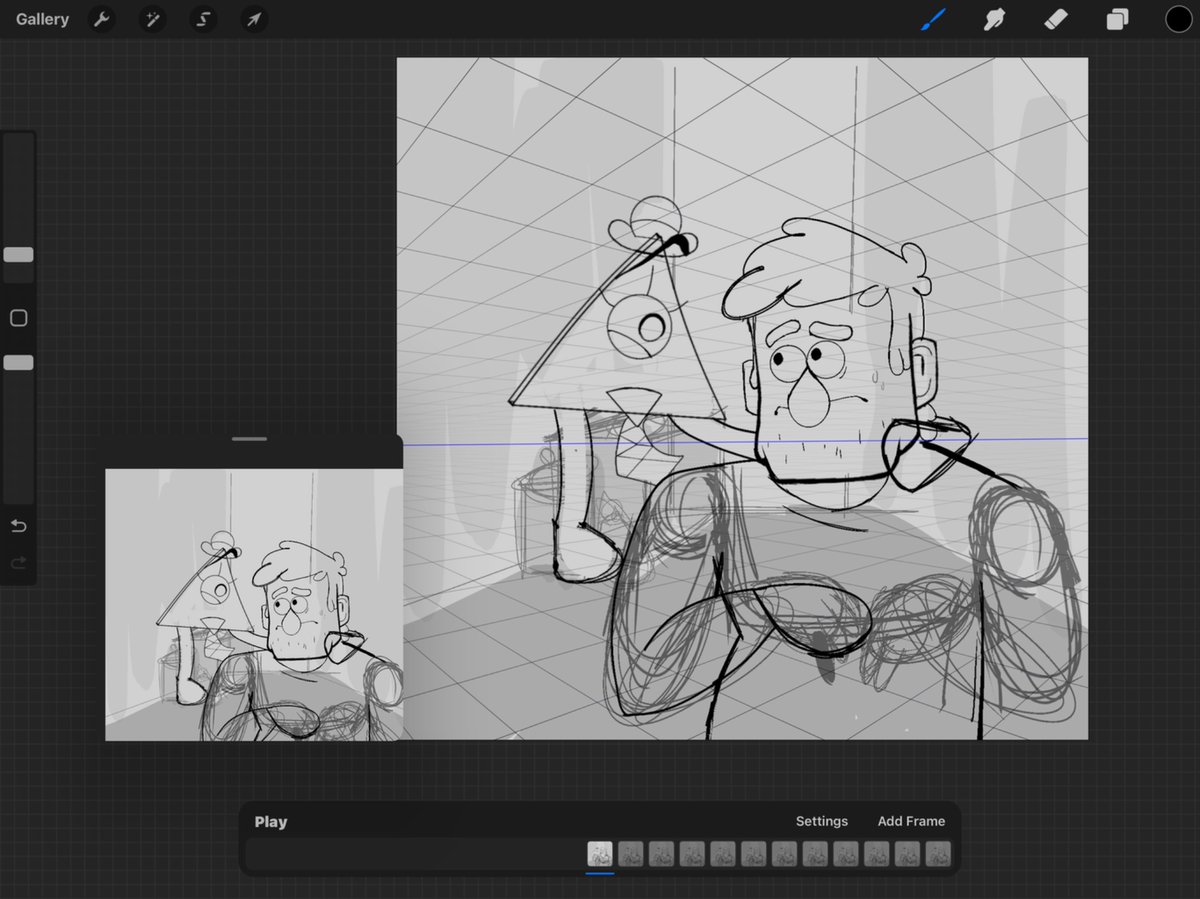Click the brush size slider handle
The height and width of the screenshot is (899, 1200).
pos(18,255)
